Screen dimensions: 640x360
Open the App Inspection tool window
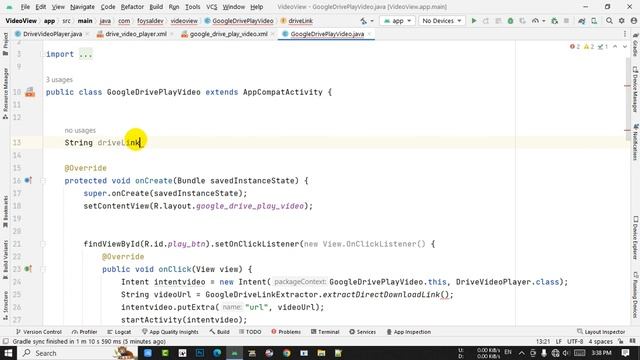click(408, 332)
